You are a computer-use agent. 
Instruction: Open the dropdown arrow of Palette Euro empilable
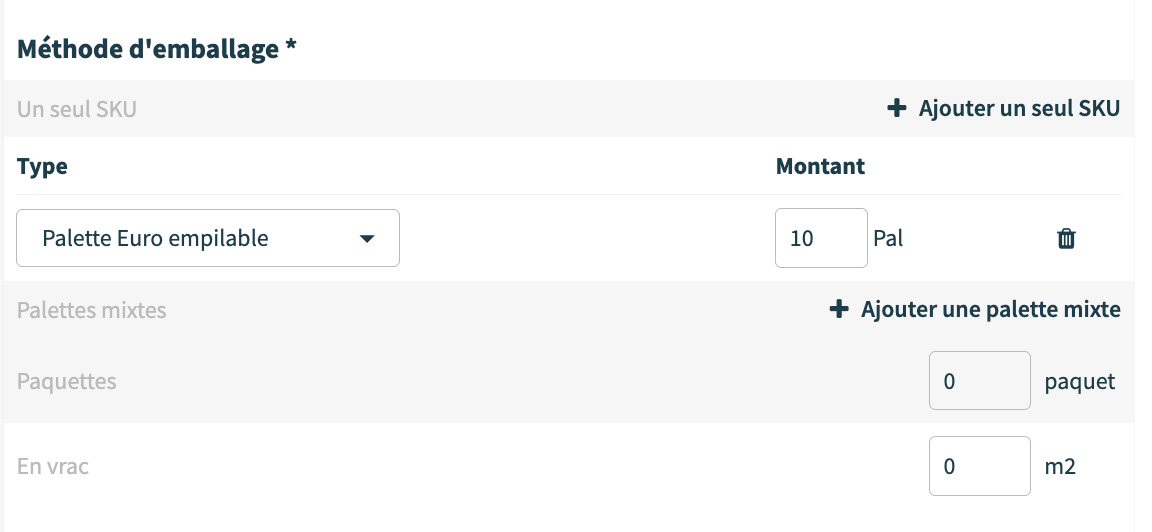[x=367, y=239]
